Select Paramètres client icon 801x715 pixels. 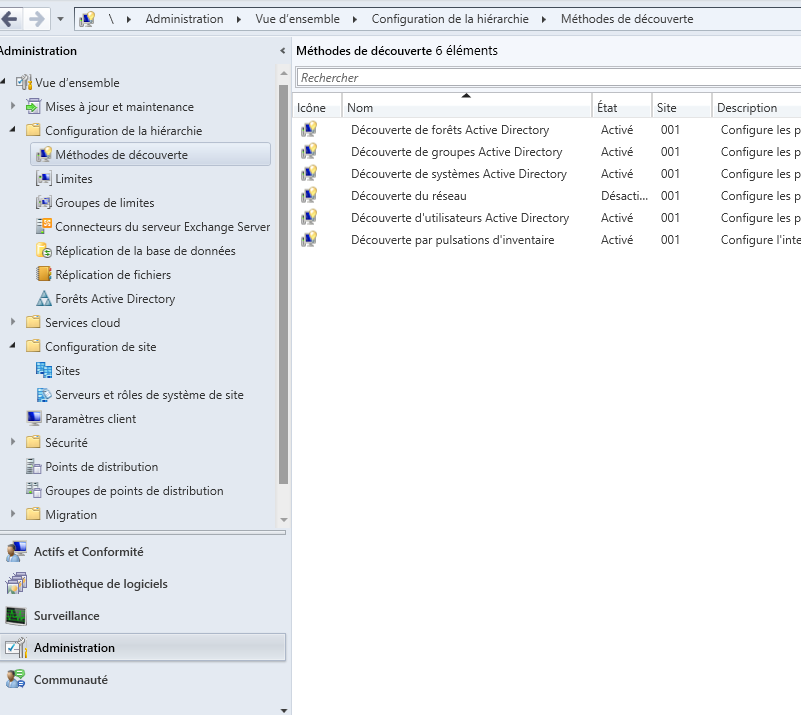pyautogui.click(x=34, y=419)
